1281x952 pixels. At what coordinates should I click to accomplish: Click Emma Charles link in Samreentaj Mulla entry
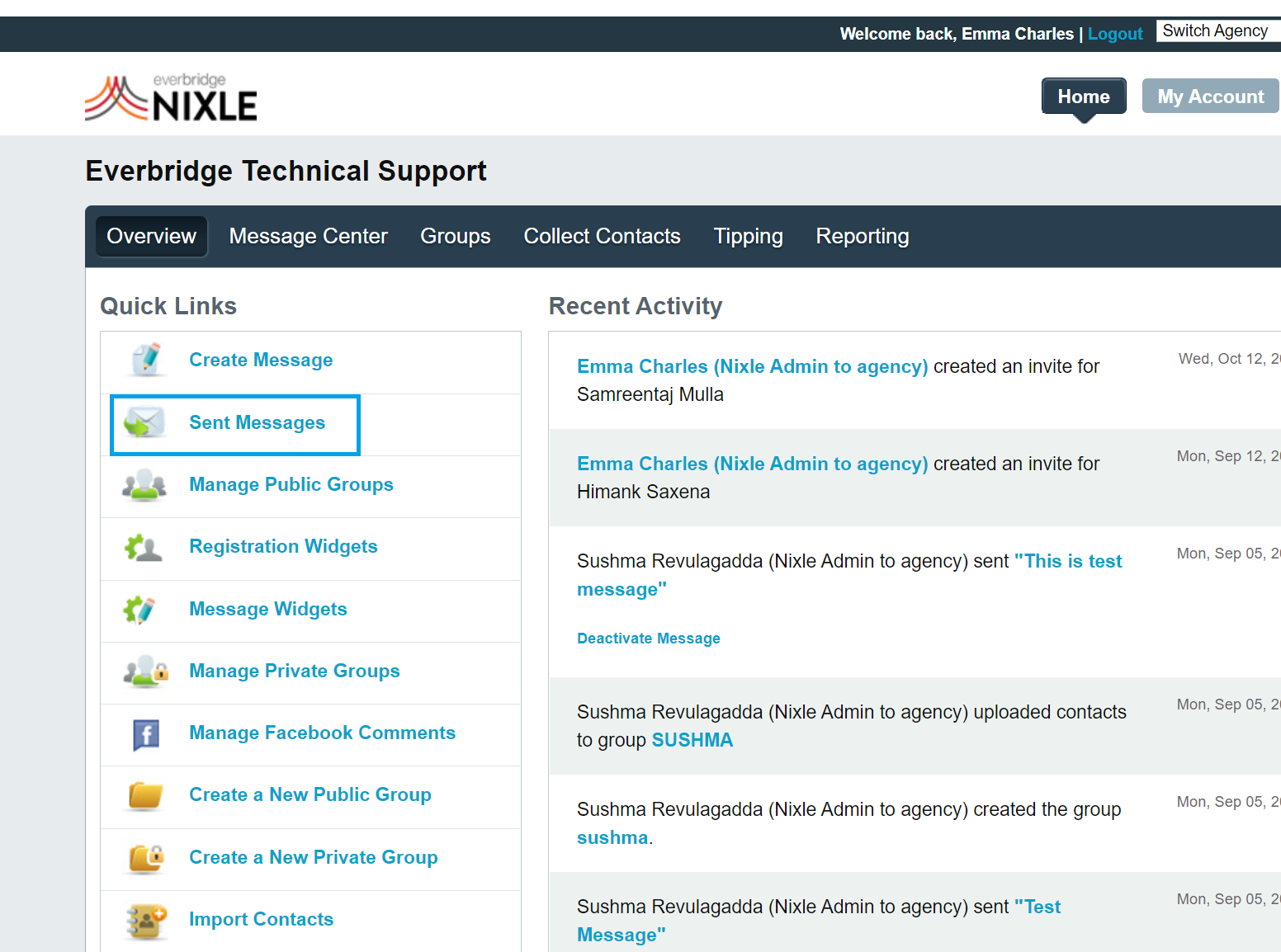pos(753,367)
